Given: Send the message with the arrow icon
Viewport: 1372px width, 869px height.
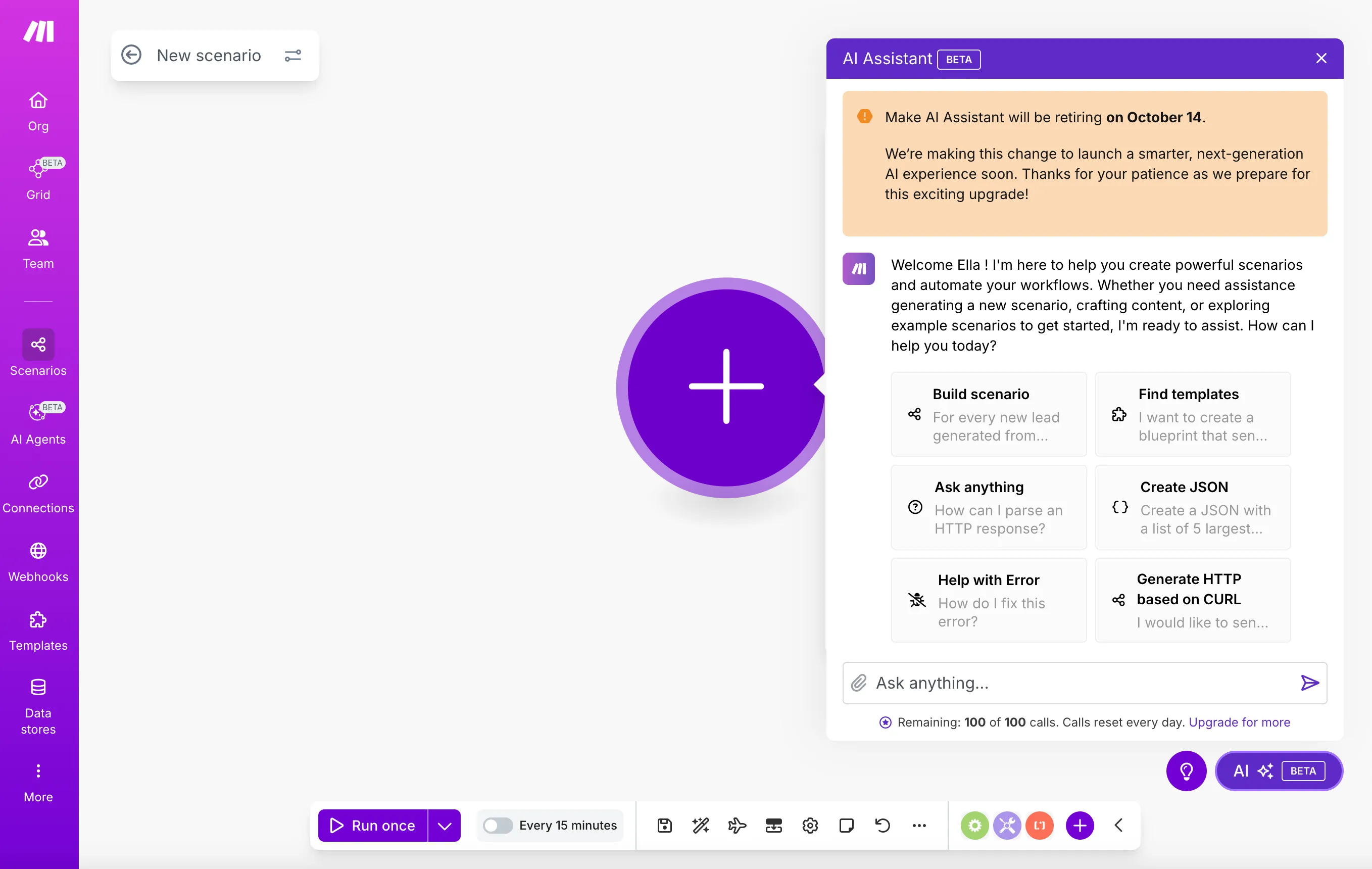Looking at the screenshot, I should [x=1309, y=683].
